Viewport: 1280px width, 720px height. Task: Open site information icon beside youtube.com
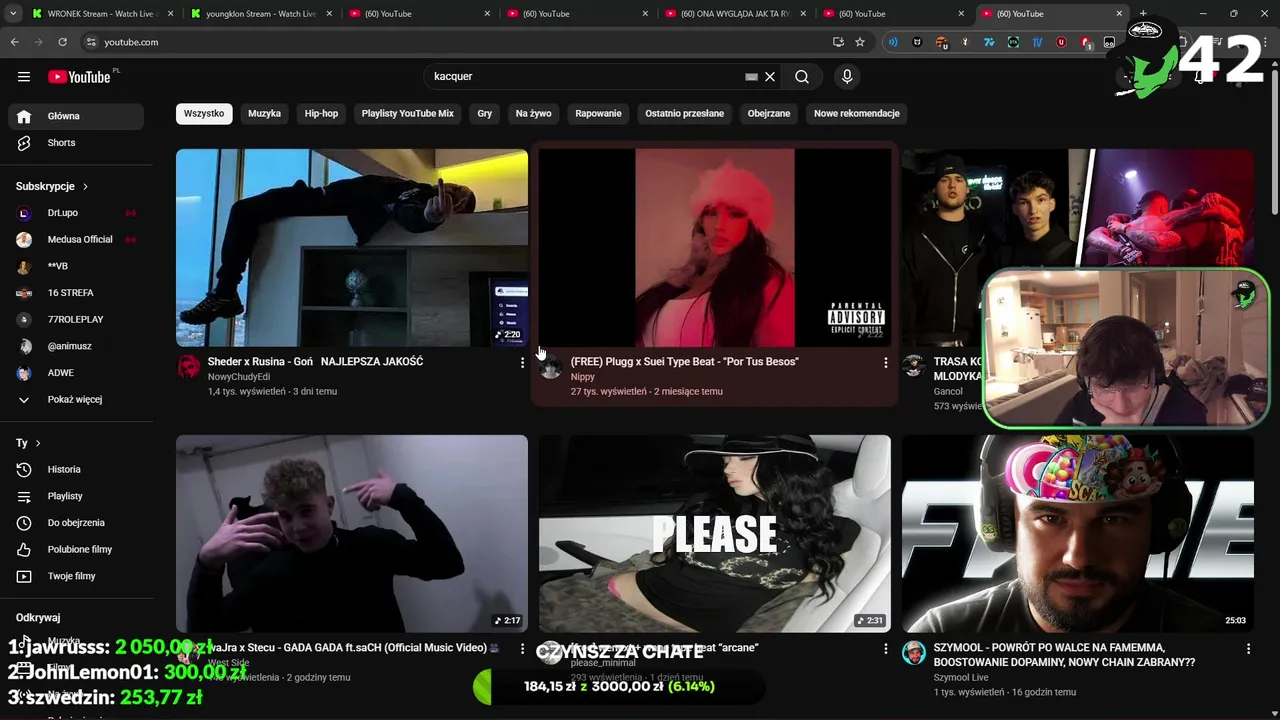91,42
